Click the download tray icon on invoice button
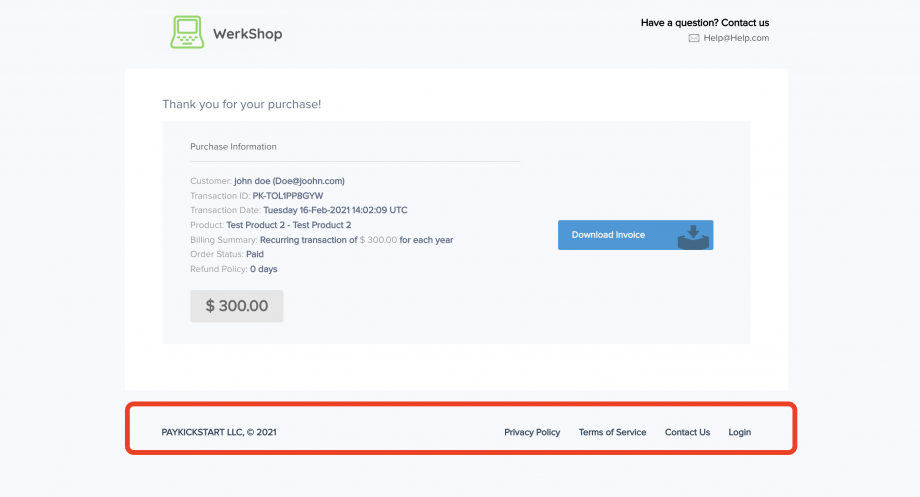This screenshot has width=920, height=497. [x=691, y=236]
